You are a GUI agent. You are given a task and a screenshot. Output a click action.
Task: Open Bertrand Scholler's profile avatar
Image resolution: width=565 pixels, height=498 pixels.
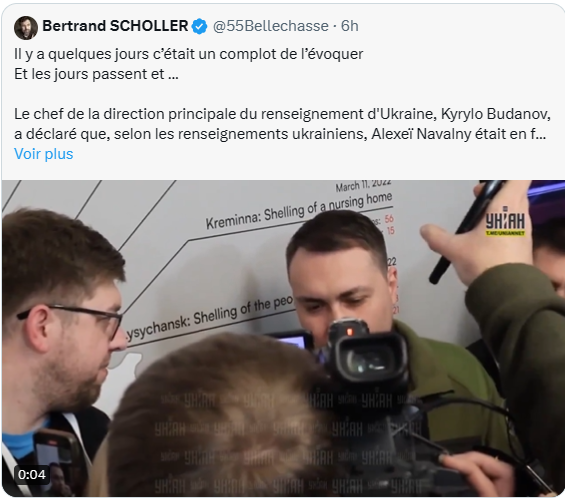26,27
